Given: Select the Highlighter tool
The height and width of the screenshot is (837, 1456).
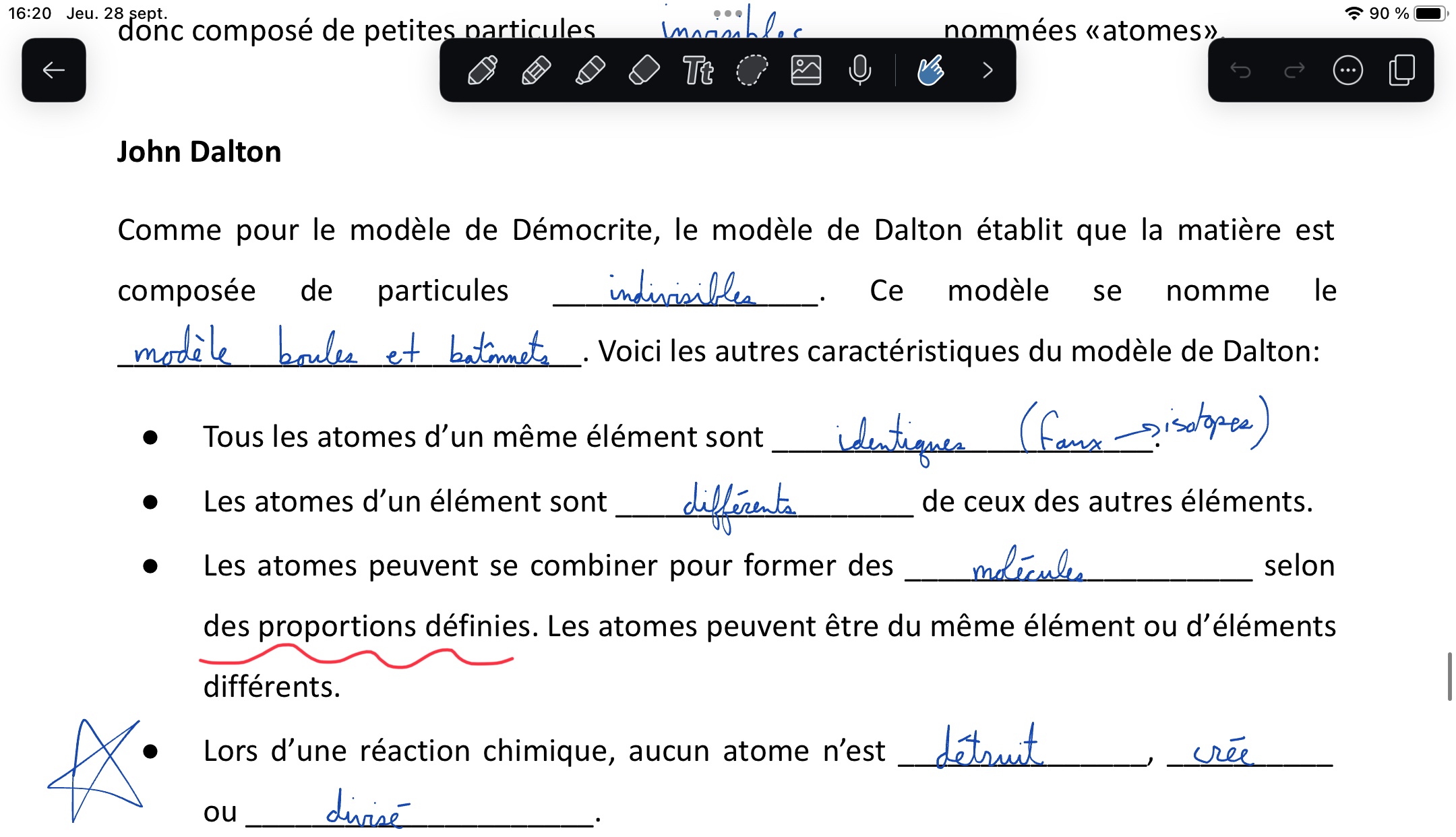Looking at the screenshot, I should [590, 70].
